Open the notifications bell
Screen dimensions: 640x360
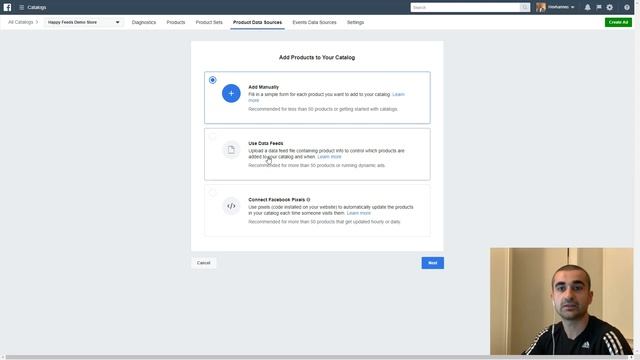(x=587, y=7)
